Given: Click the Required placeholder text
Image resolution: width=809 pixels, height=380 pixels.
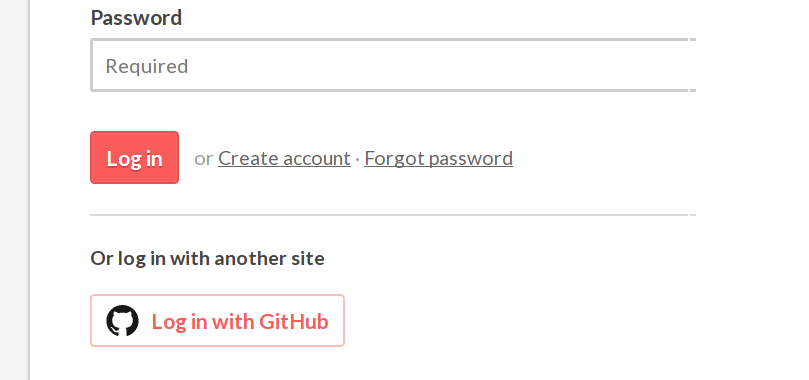Looking at the screenshot, I should coord(147,66).
